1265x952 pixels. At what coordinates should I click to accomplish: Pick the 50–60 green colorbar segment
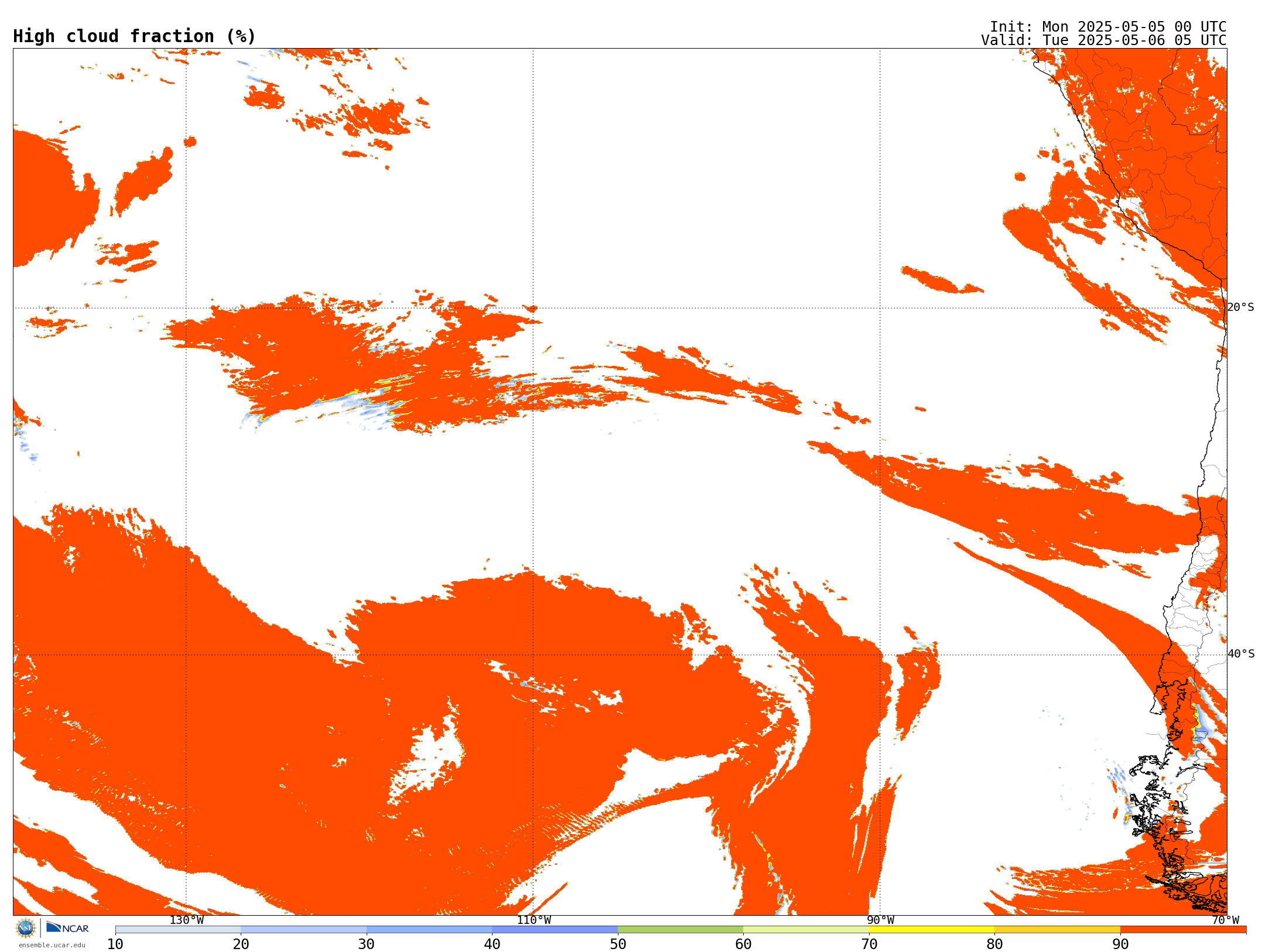681,930
